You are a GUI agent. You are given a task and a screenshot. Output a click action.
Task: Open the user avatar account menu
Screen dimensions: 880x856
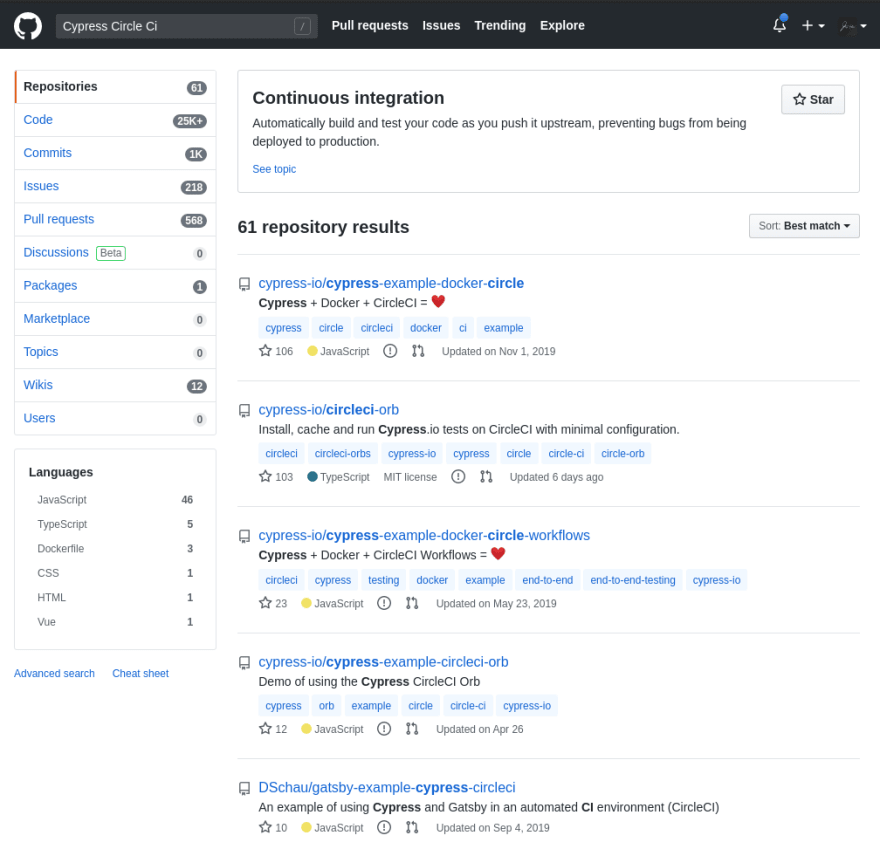point(852,26)
